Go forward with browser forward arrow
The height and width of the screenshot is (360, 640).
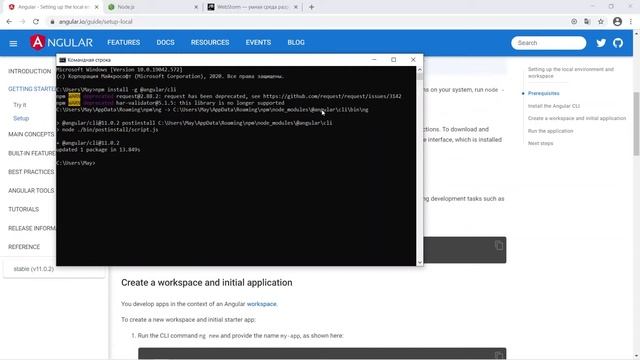click(x=22, y=22)
